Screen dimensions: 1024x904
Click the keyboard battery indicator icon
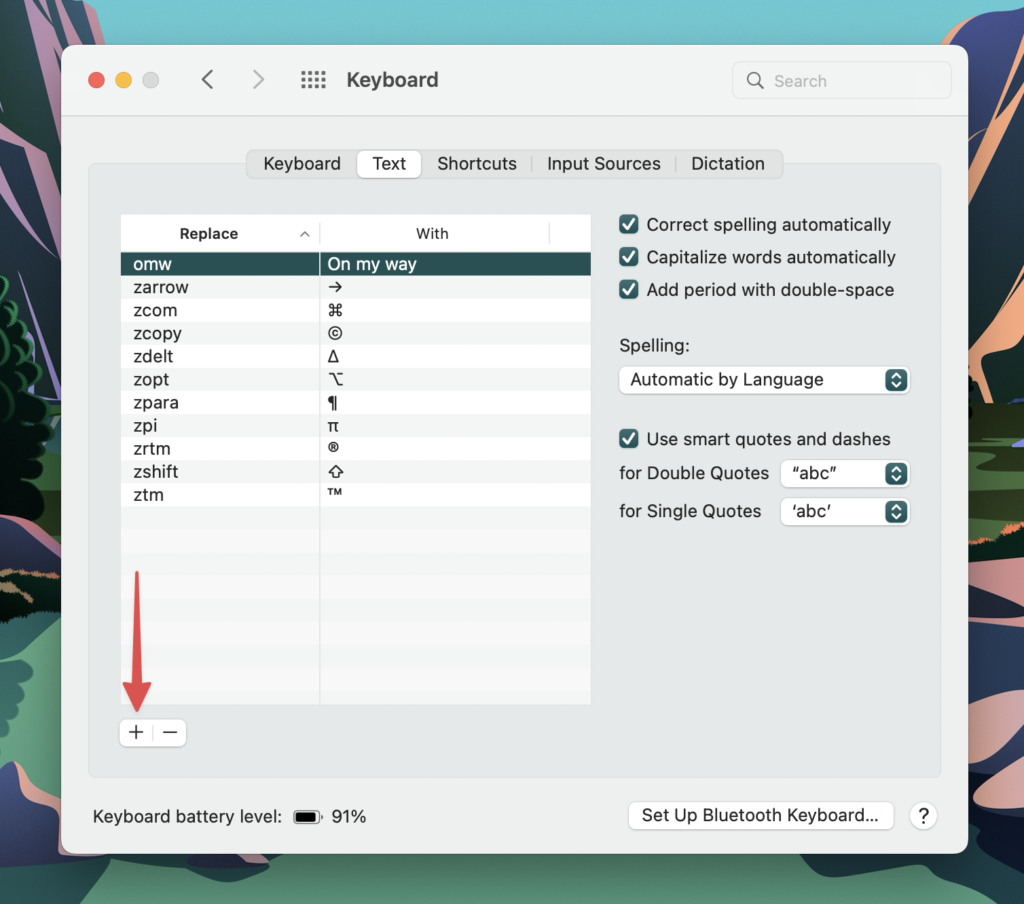coord(307,816)
